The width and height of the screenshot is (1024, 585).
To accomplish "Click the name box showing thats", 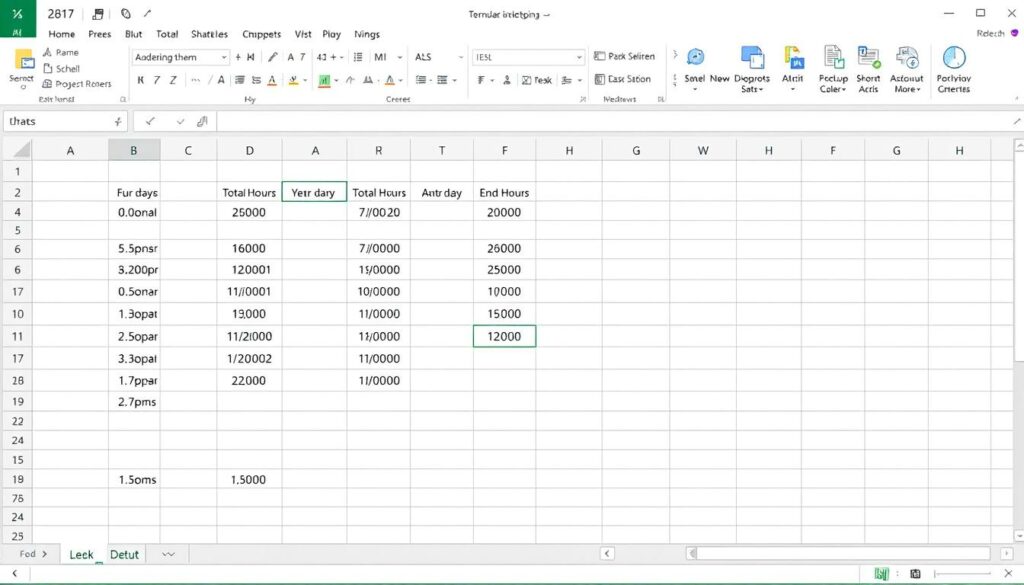I will [64, 121].
